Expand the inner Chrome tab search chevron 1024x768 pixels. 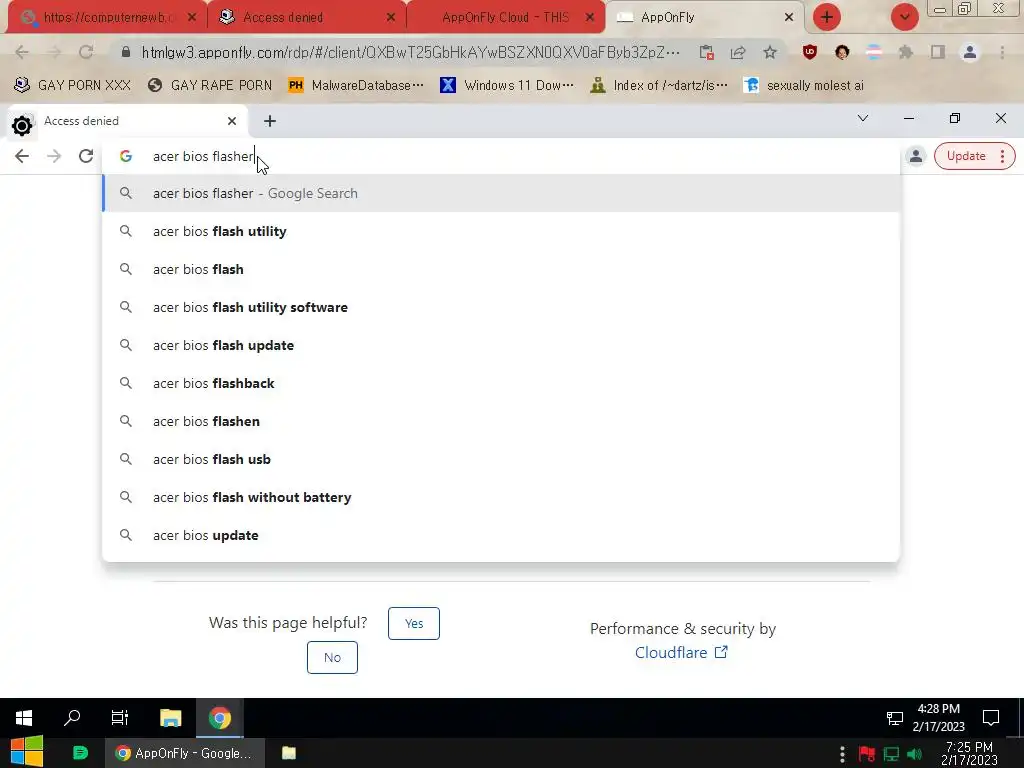tap(863, 118)
